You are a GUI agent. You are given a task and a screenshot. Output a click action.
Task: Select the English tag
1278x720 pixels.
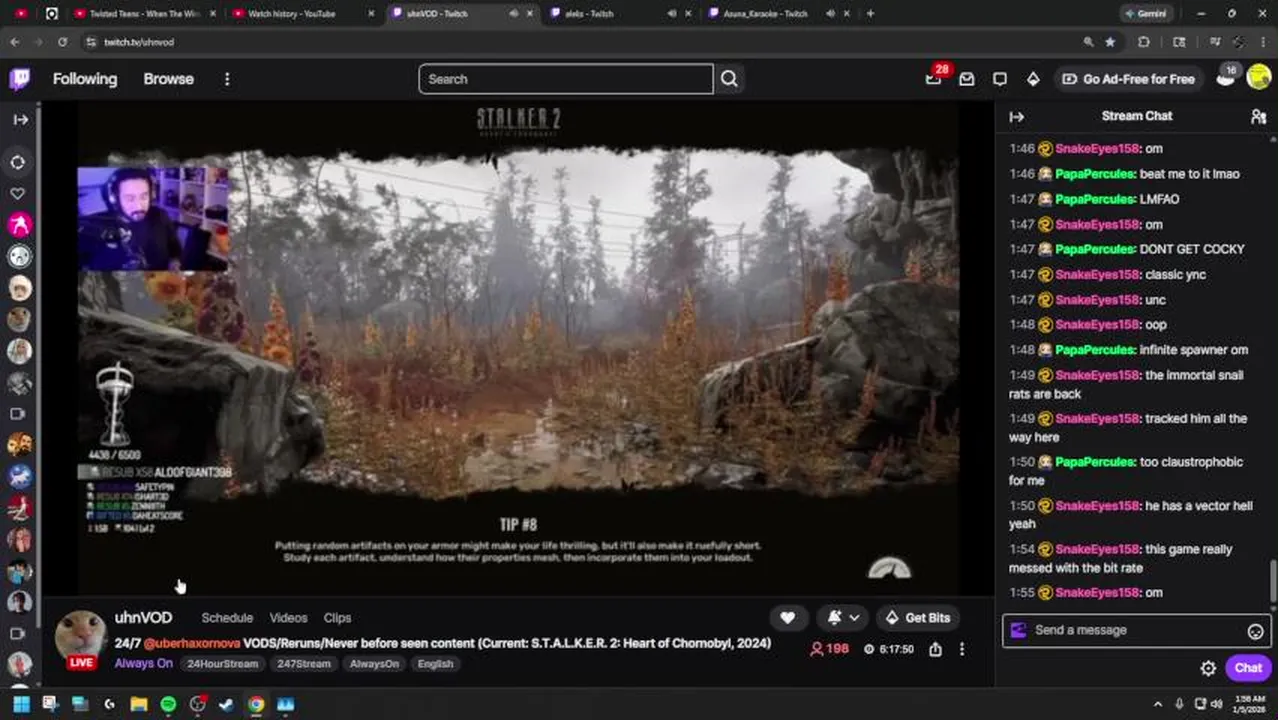(x=435, y=664)
